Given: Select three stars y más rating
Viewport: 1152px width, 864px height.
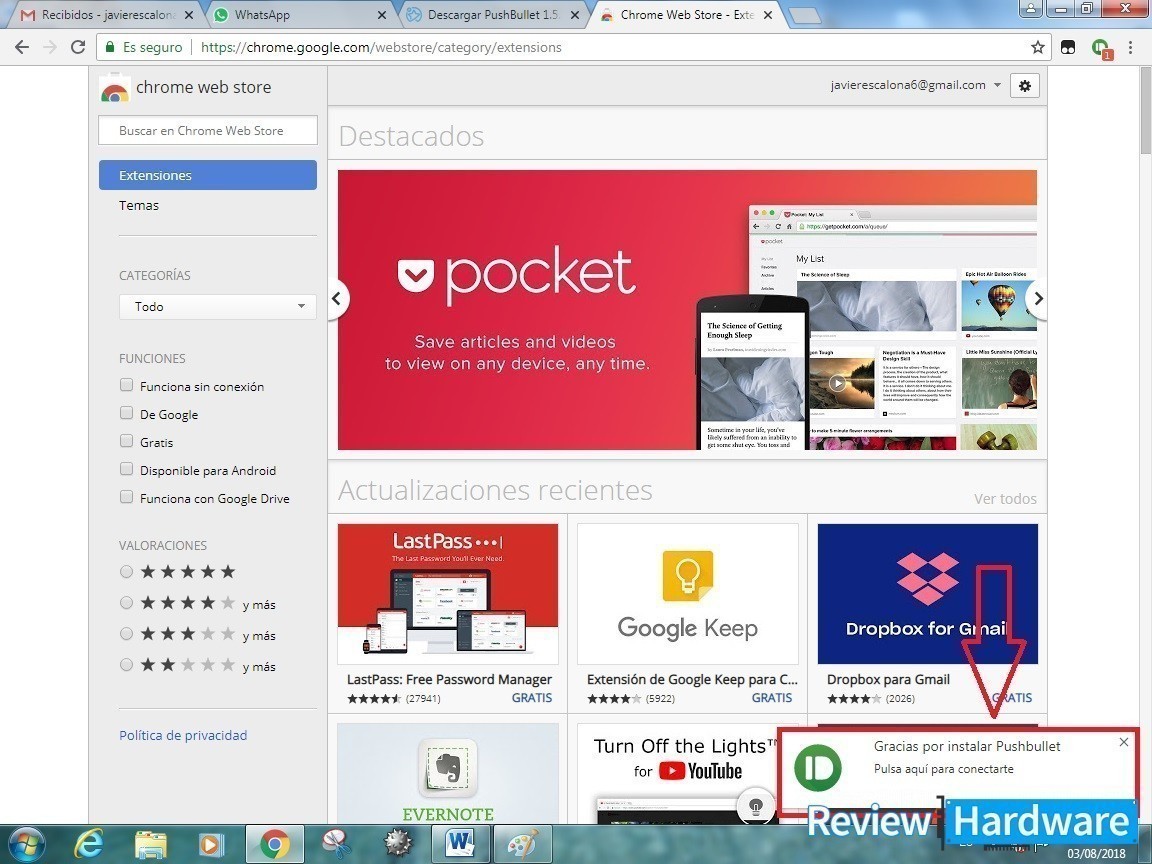Looking at the screenshot, I should pos(126,633).
